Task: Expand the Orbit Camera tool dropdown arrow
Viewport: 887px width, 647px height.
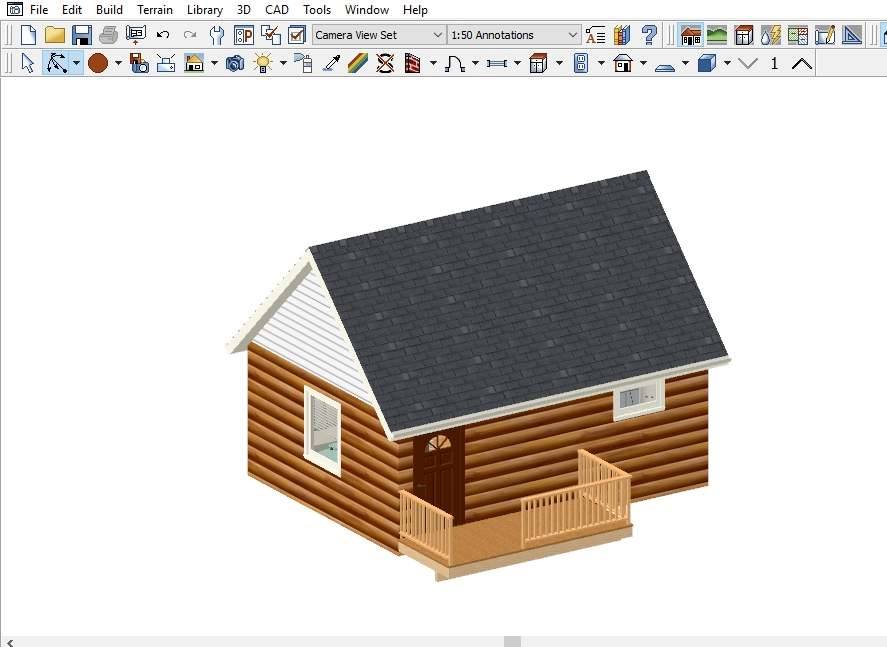Action: (x=76, y=63)
